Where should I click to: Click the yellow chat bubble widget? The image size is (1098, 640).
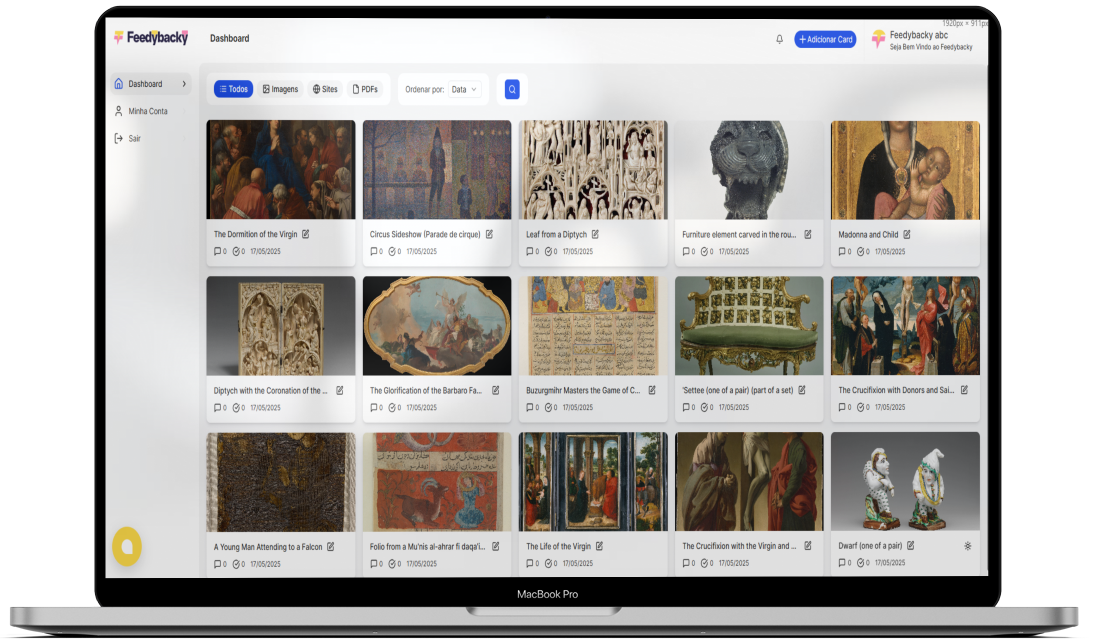pyautogui.click(x=126, y=546)
